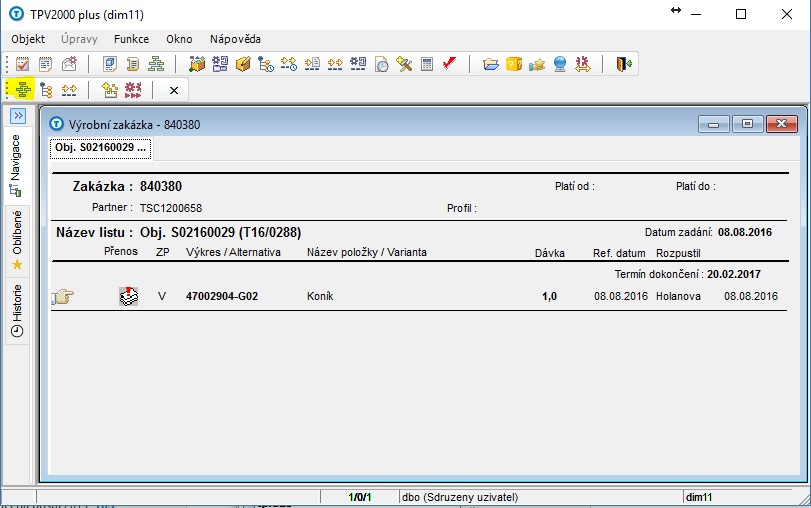Select the Obj. S02160029 tab
The height and width of the screenshot is (508, 811).
101,147
